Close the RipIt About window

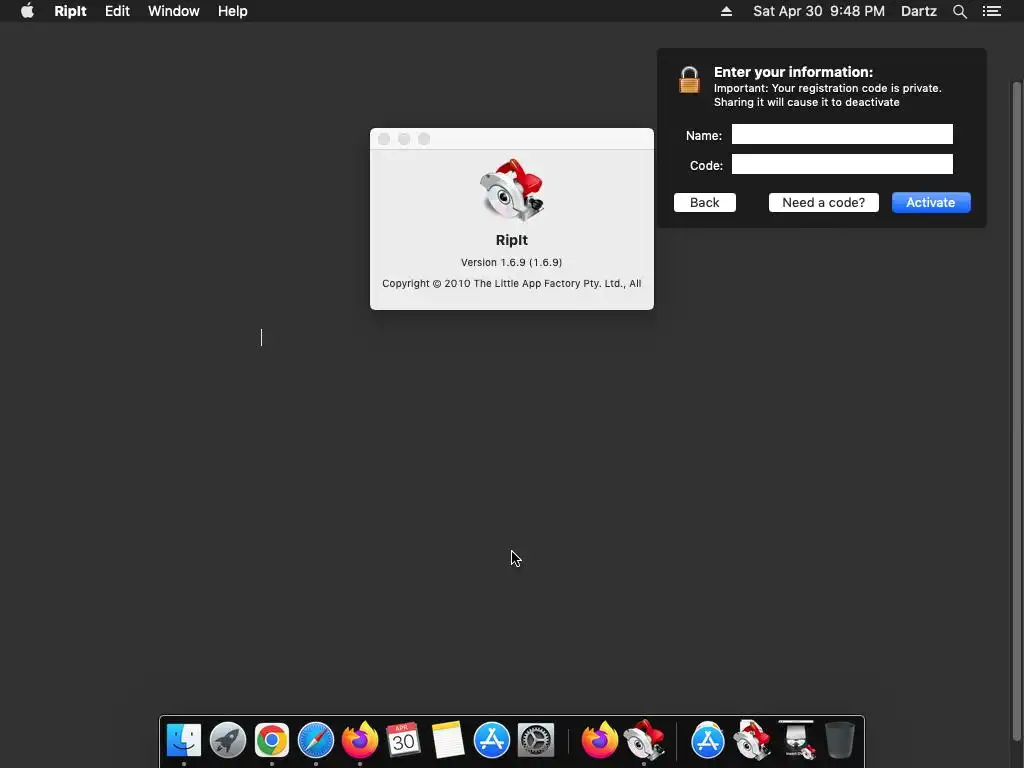point(384,139)
